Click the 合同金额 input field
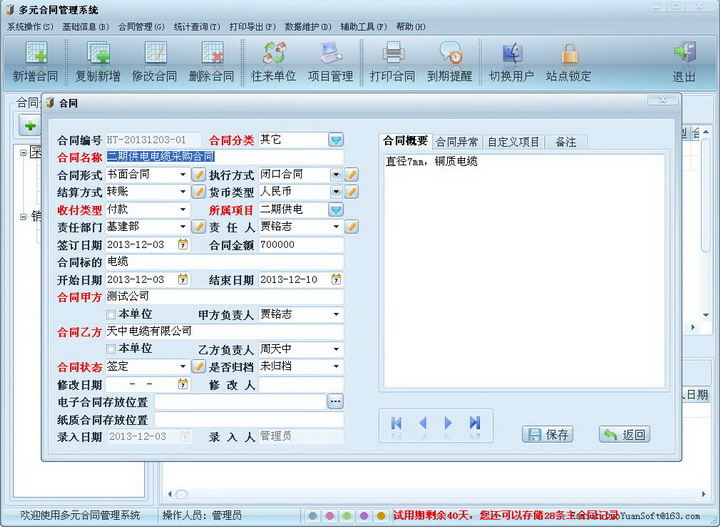 click(300, 245)
